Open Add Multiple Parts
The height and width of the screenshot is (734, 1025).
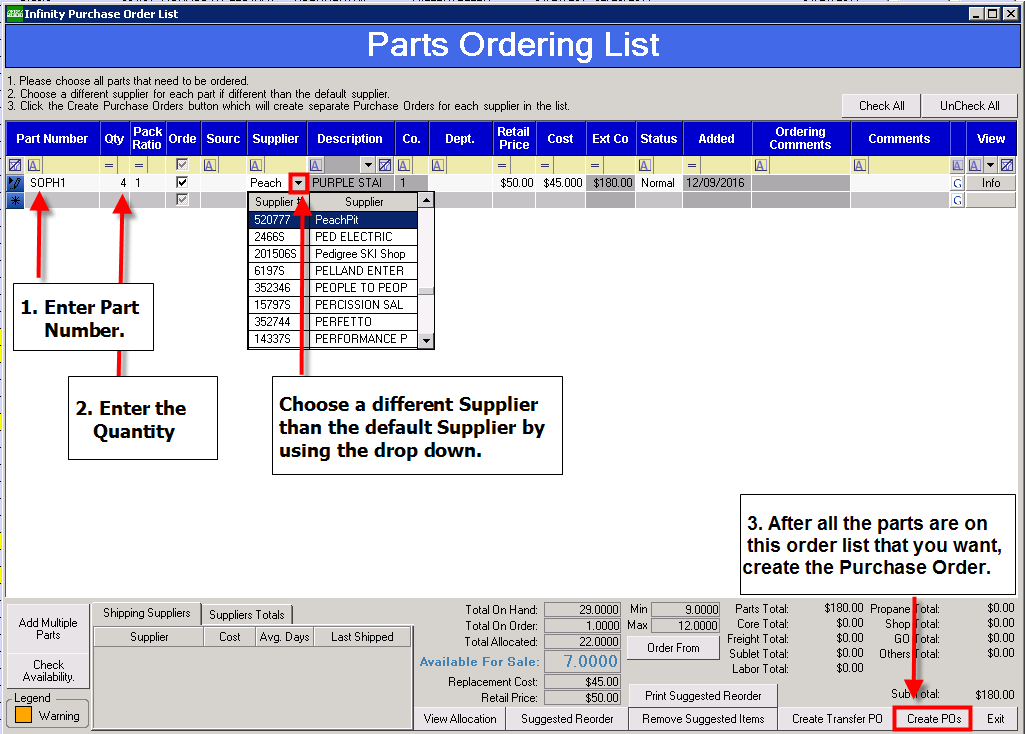[x=48, y=629]
